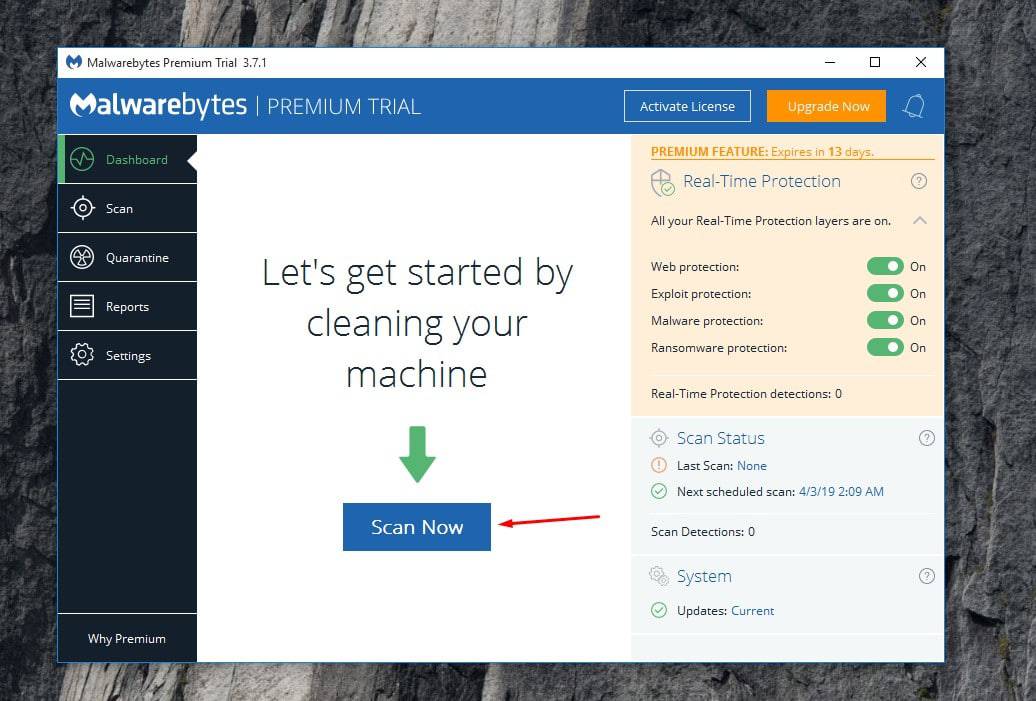Click the Upgrade Now button
The height and width of the screenshot is (701, 1036).
pos(826,107)
